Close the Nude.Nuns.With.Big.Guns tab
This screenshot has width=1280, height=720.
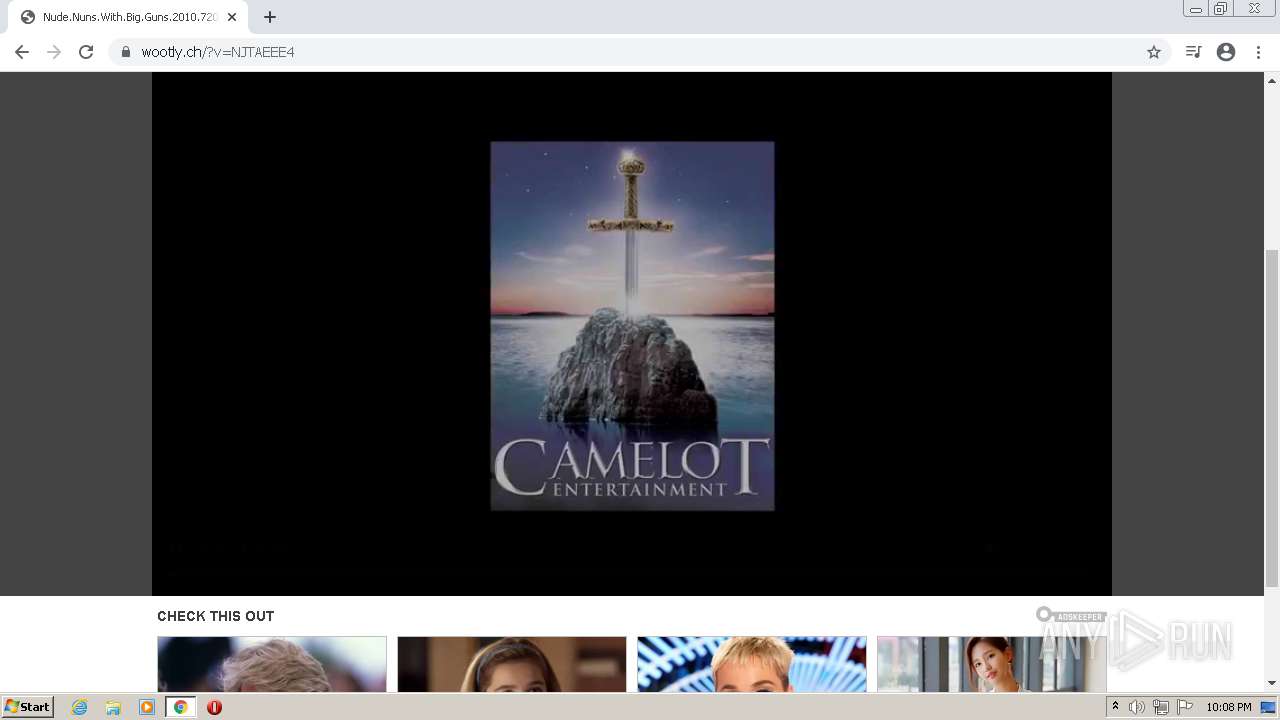pyautogui.click(x=232, y=17)
